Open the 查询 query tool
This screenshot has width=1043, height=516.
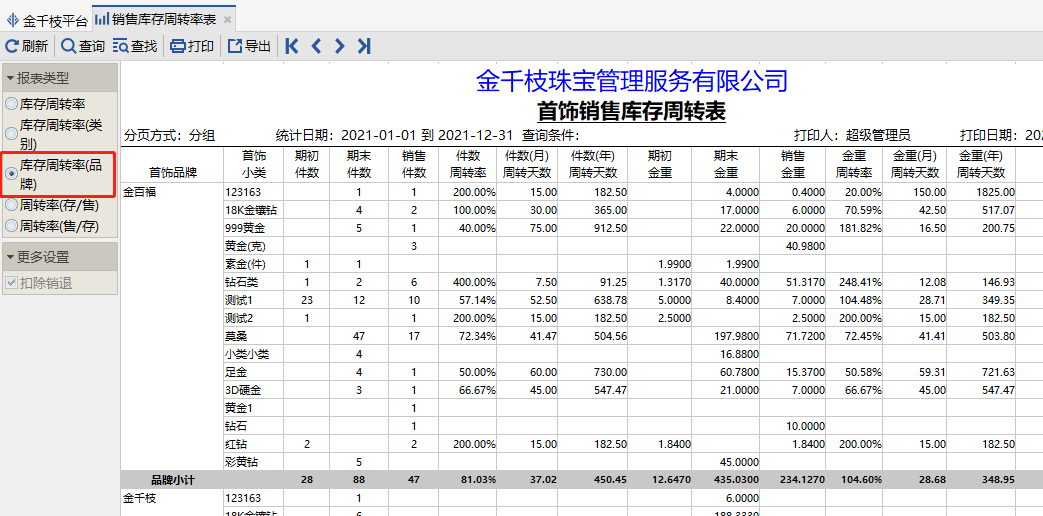pyautogui.click(x=83, y=46)
